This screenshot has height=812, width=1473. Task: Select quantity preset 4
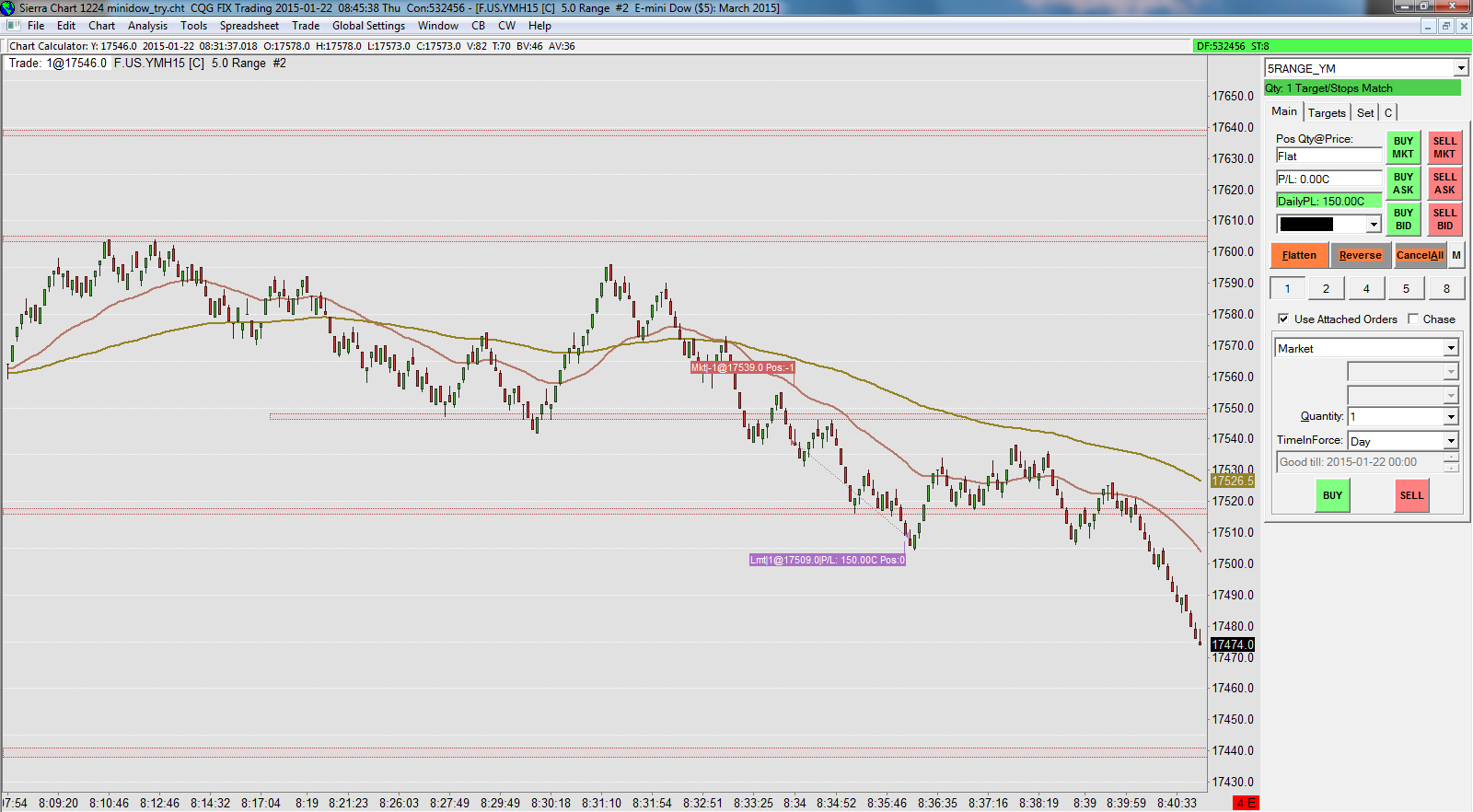[1366, 288]
